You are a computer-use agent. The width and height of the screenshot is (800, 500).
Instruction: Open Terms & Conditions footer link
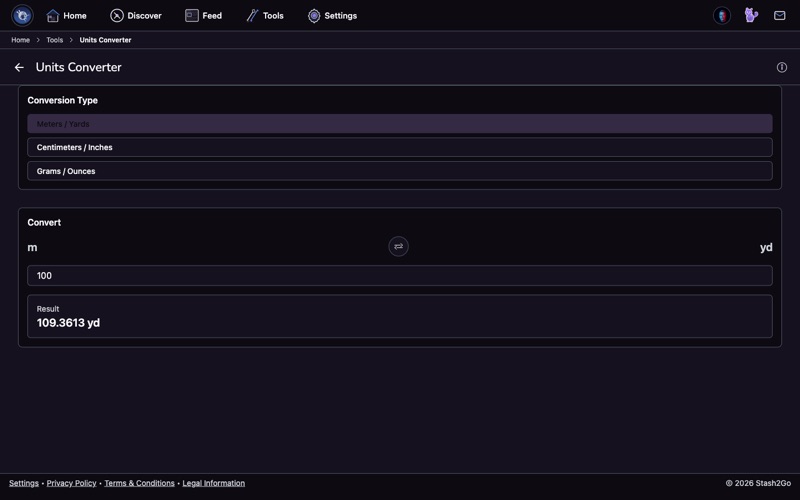pyautogui.click(x=139, y=483)
